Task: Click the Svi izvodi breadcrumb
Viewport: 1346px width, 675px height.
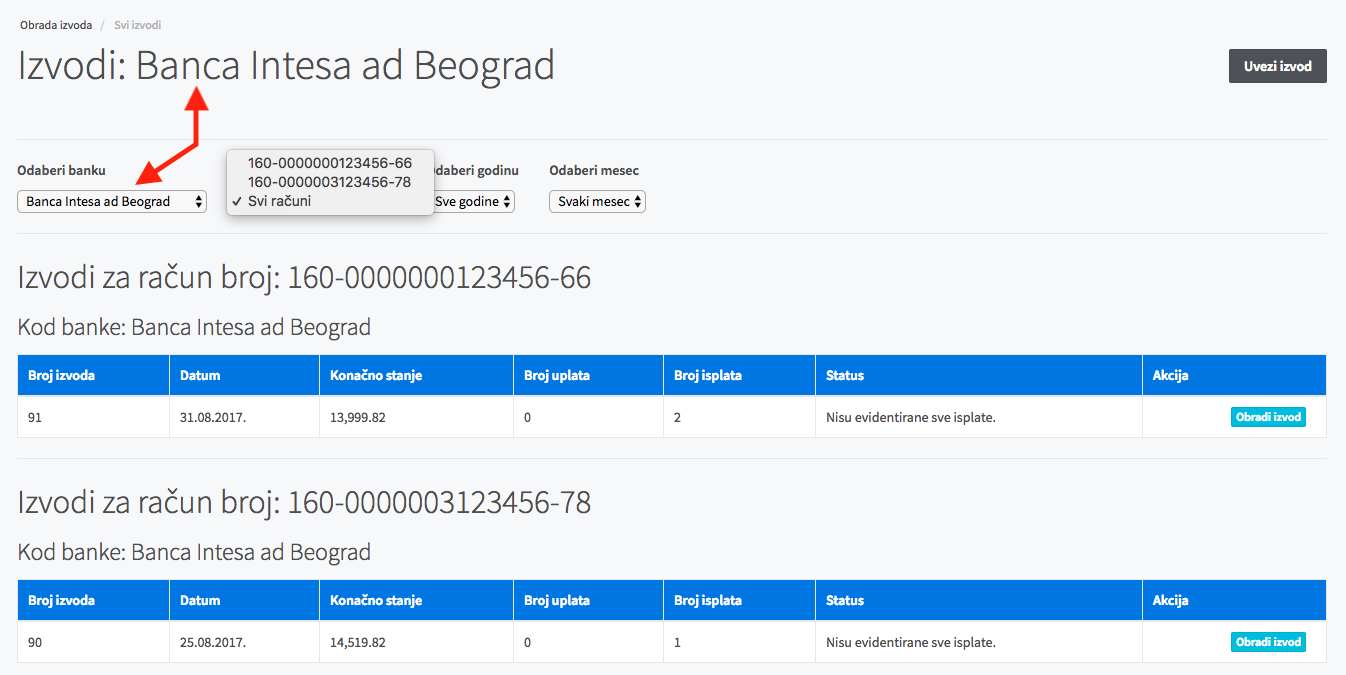Action: click(x=138, y=25)
